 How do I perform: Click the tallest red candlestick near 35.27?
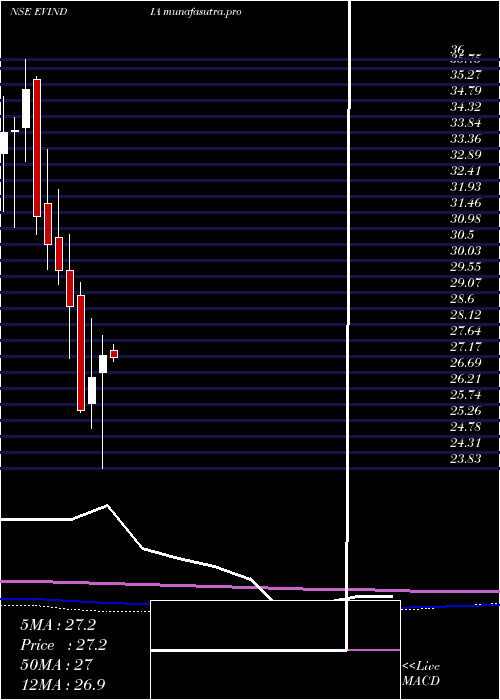pos(37,148)
